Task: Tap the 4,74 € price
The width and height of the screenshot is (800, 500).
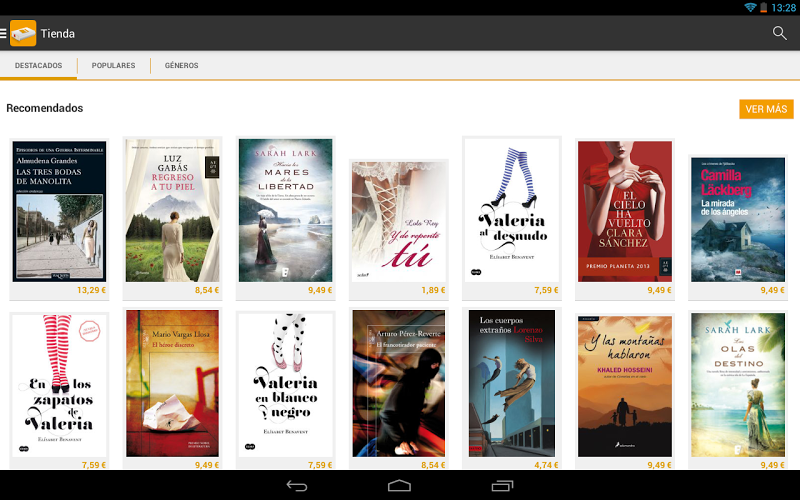Action: point(546,465)
